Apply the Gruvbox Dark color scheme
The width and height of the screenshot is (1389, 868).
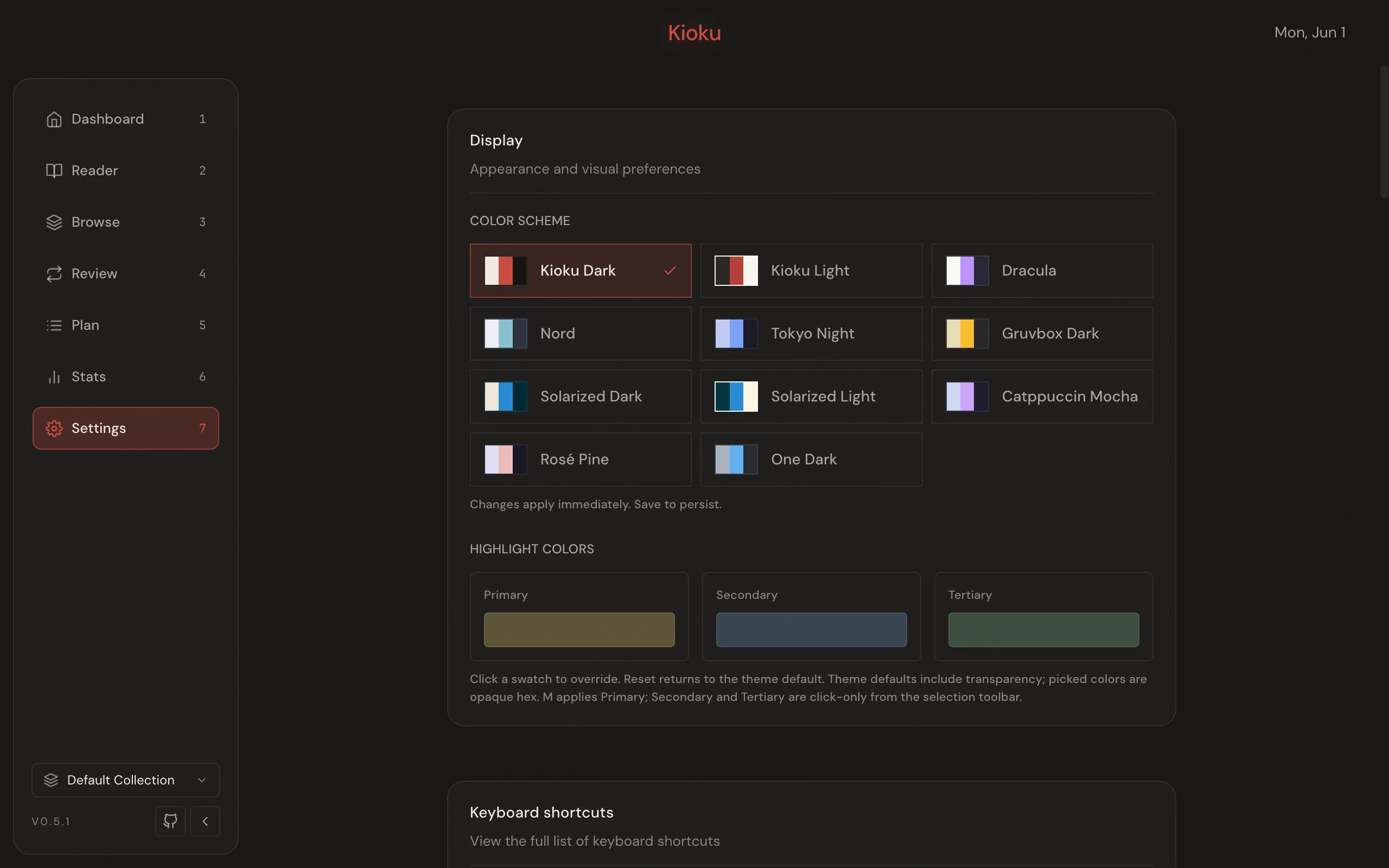pos(1042,334)
